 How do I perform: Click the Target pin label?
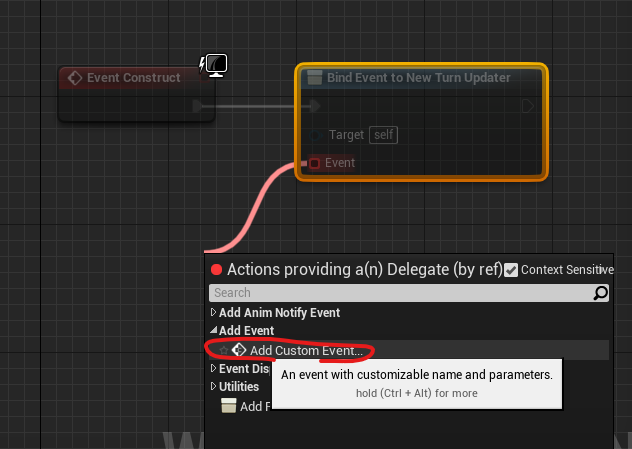346,135
